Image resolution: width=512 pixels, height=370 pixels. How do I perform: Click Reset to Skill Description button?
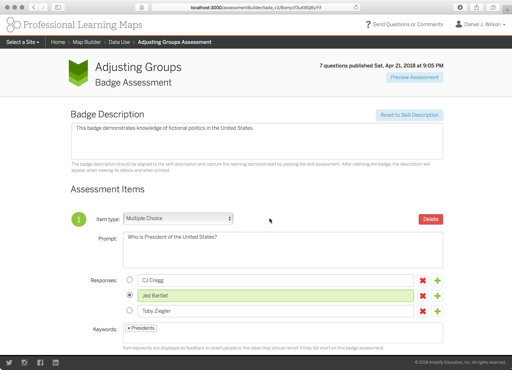(x=410, y=115)
